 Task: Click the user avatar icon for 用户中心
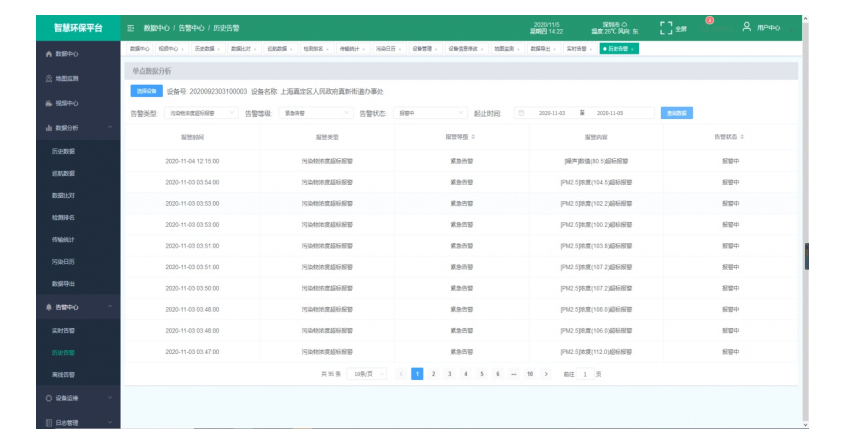(747, 27)
